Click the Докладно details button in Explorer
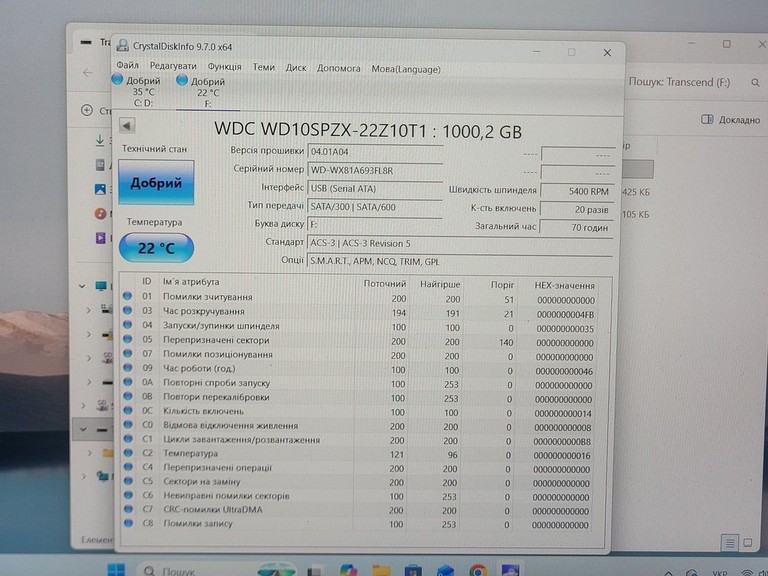The width and height of the screenshot is (768, 576). 731,120
